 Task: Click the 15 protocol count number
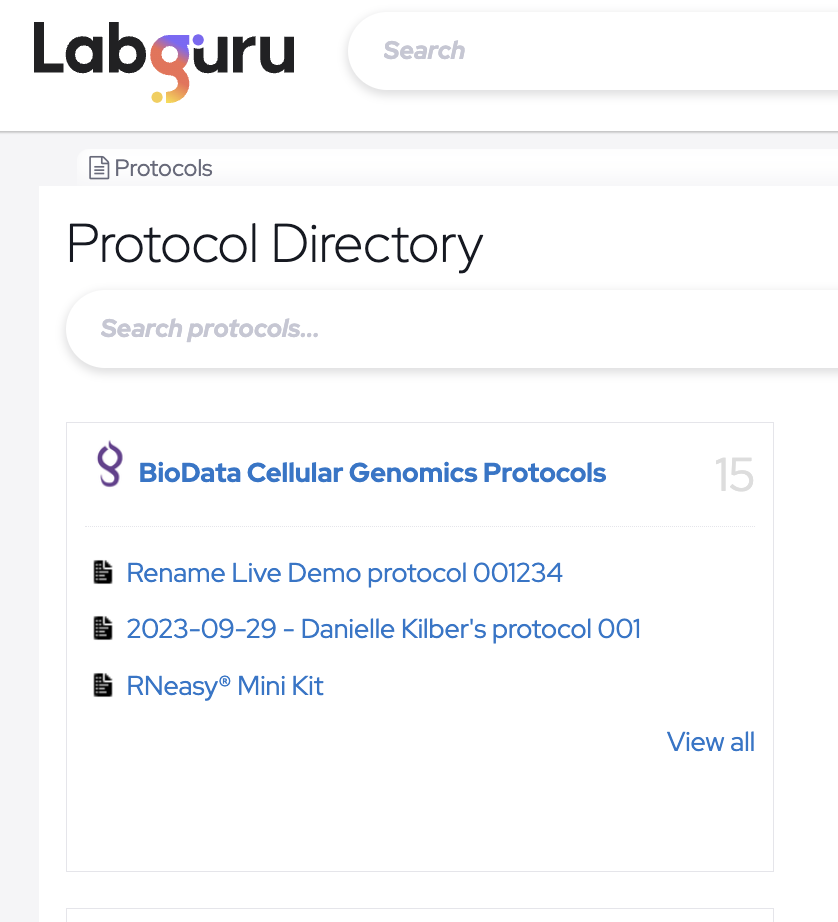[733, 475]
